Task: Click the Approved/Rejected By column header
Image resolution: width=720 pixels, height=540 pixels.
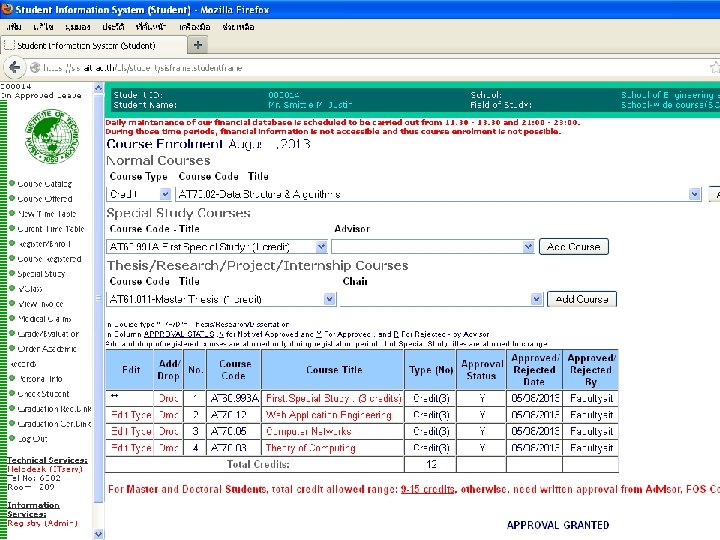Action: point(591,370)
